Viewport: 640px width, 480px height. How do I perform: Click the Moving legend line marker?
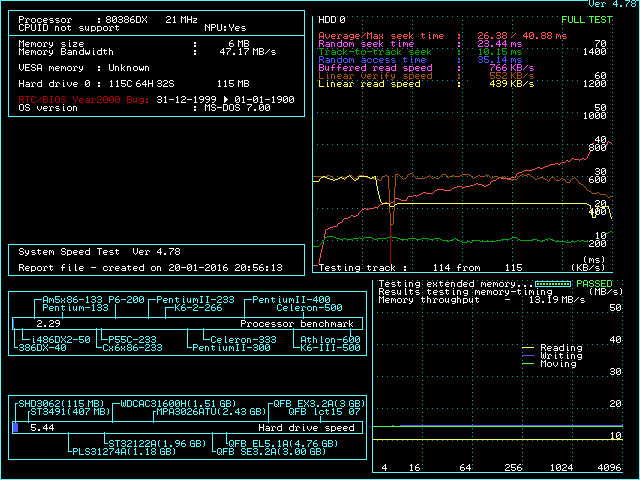point(530,364)
